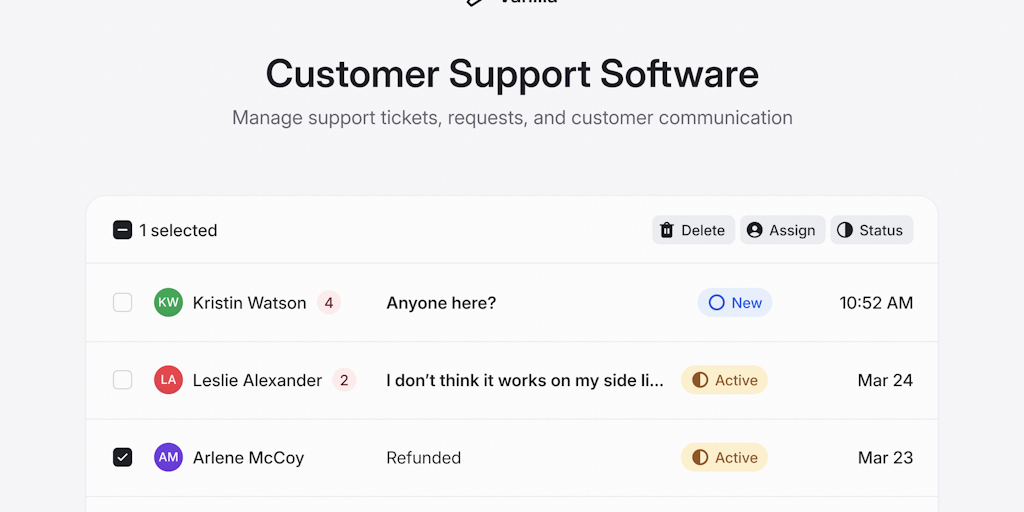Viewport: 1024px width, 512px height.
Task: Open the Status menu in toolbar
Action: point(871,230)
